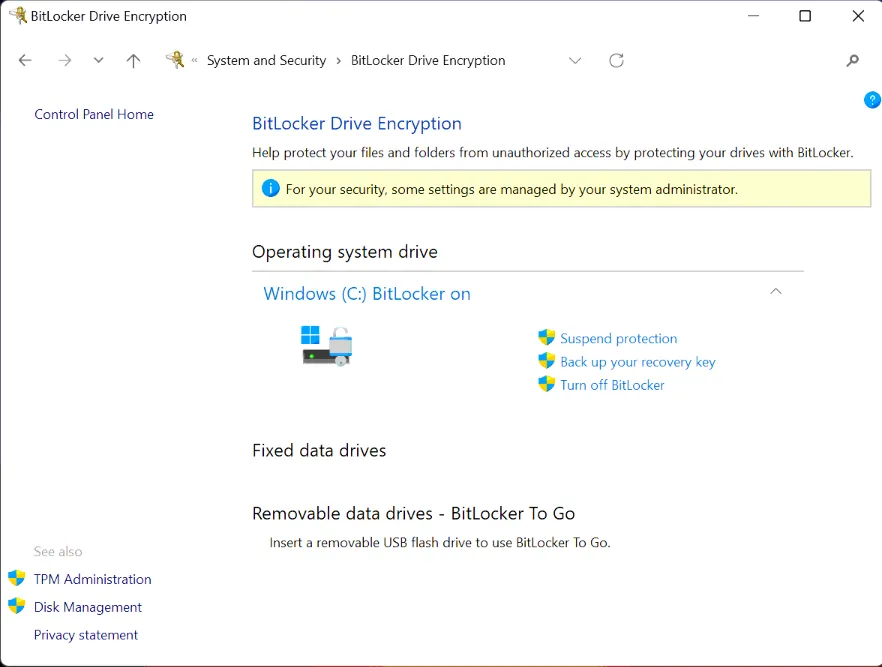Image resolution: width=882 pixels, height=667 pixels.
Task: Minimize the BitLocker window
Action: point(753,16)
